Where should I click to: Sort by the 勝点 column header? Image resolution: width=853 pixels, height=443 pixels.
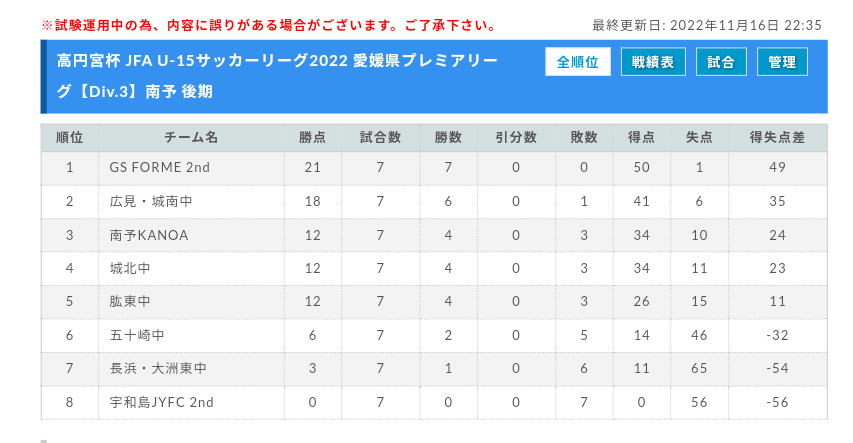click(x=312, y=137)
